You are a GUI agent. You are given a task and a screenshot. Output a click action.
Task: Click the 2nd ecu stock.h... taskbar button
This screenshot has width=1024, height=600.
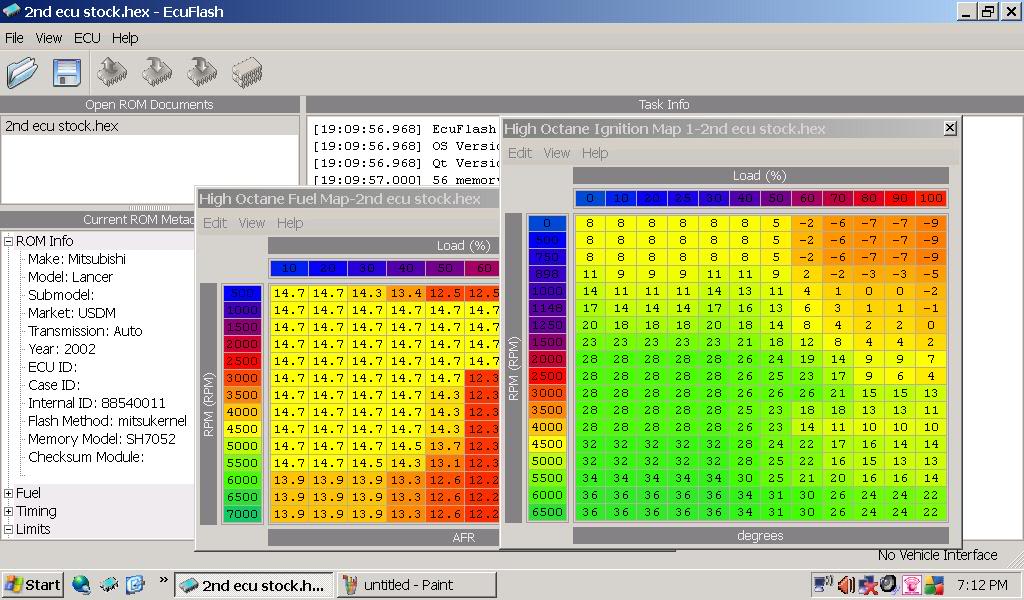[254, 584]
